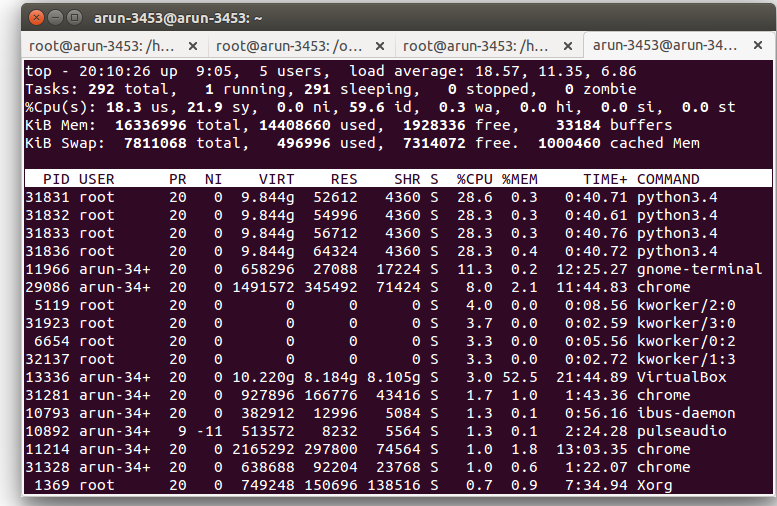777x506 pixels.
Task: Click the kworker/3:0 command
Action: [x=686, y=323]
